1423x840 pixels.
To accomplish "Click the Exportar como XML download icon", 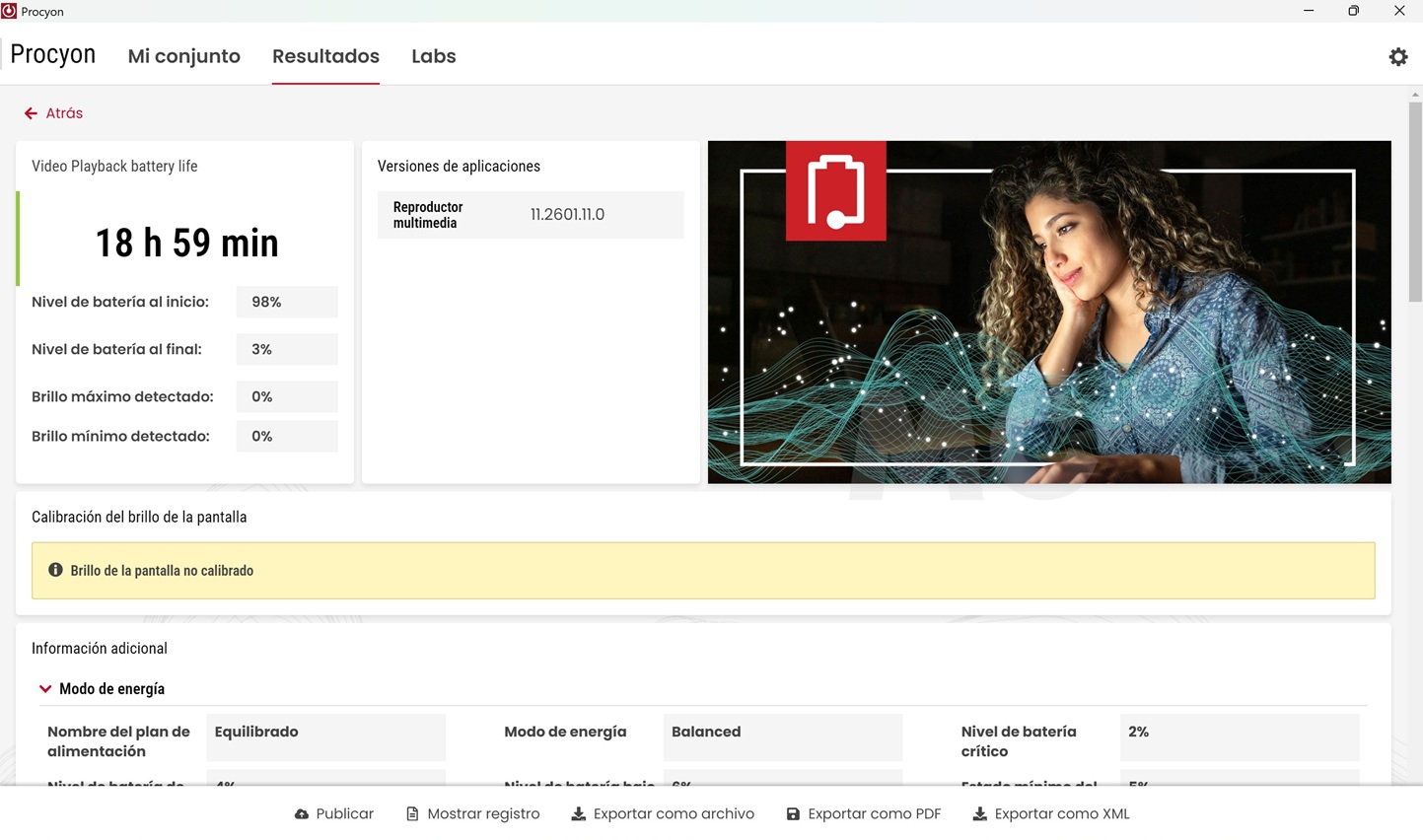I will 979,814.
